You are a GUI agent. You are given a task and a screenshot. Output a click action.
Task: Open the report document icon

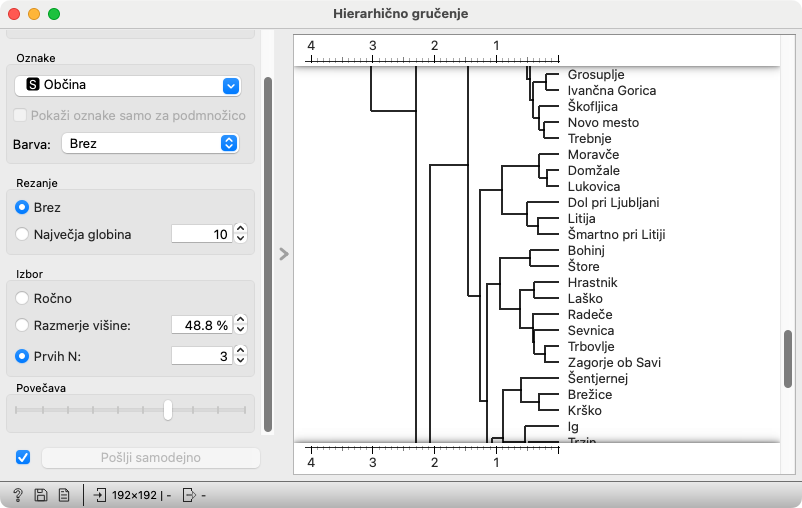click(x=63, y=494)
